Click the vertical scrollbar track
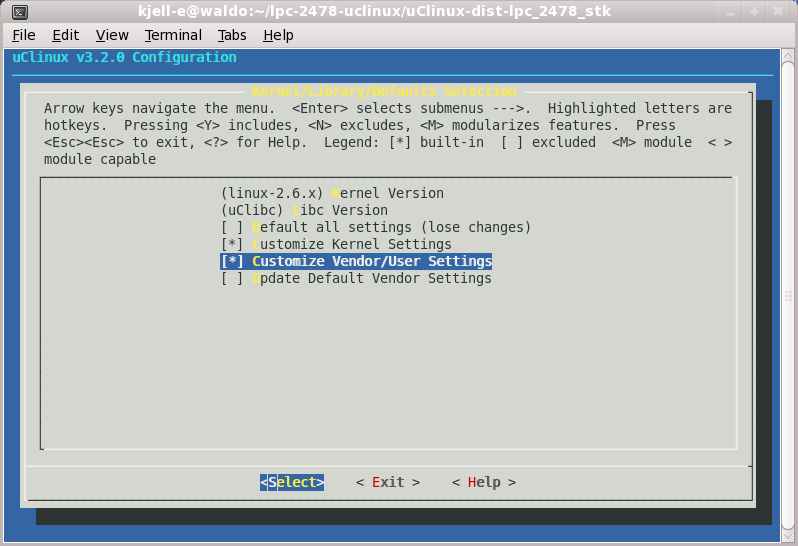Screen dimensions: 798x546 click(x=788, y=296)
